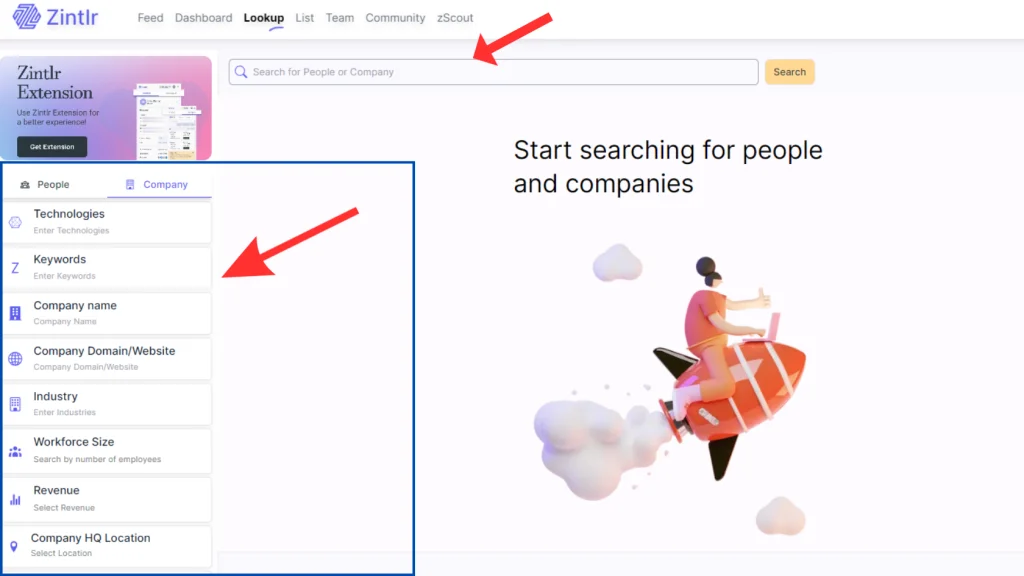
Task: Open the Dashboard menu item
Action: point(203,18)
